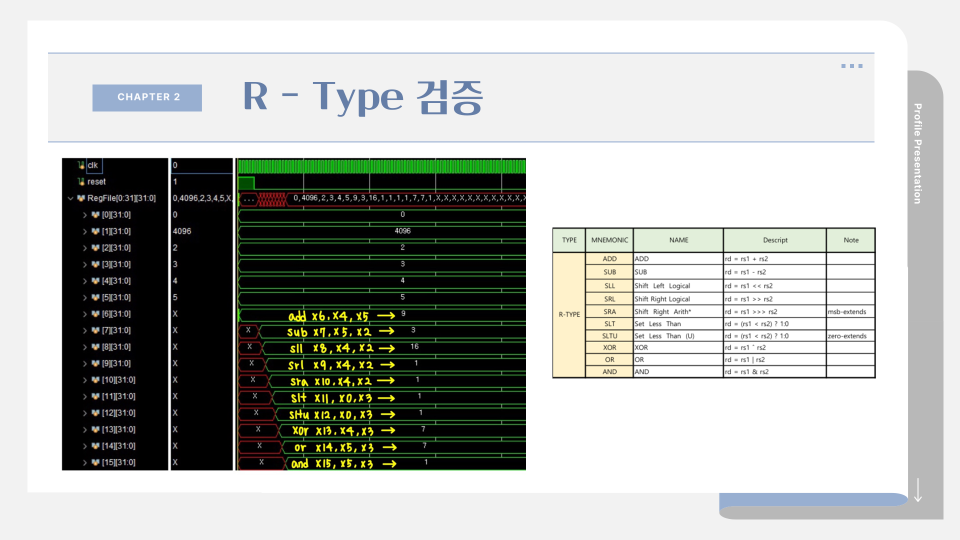The width and height of the screenshot is (960, 540).
Task: Click the bus icon beside [15][31:0]
Action: [96, 463]
